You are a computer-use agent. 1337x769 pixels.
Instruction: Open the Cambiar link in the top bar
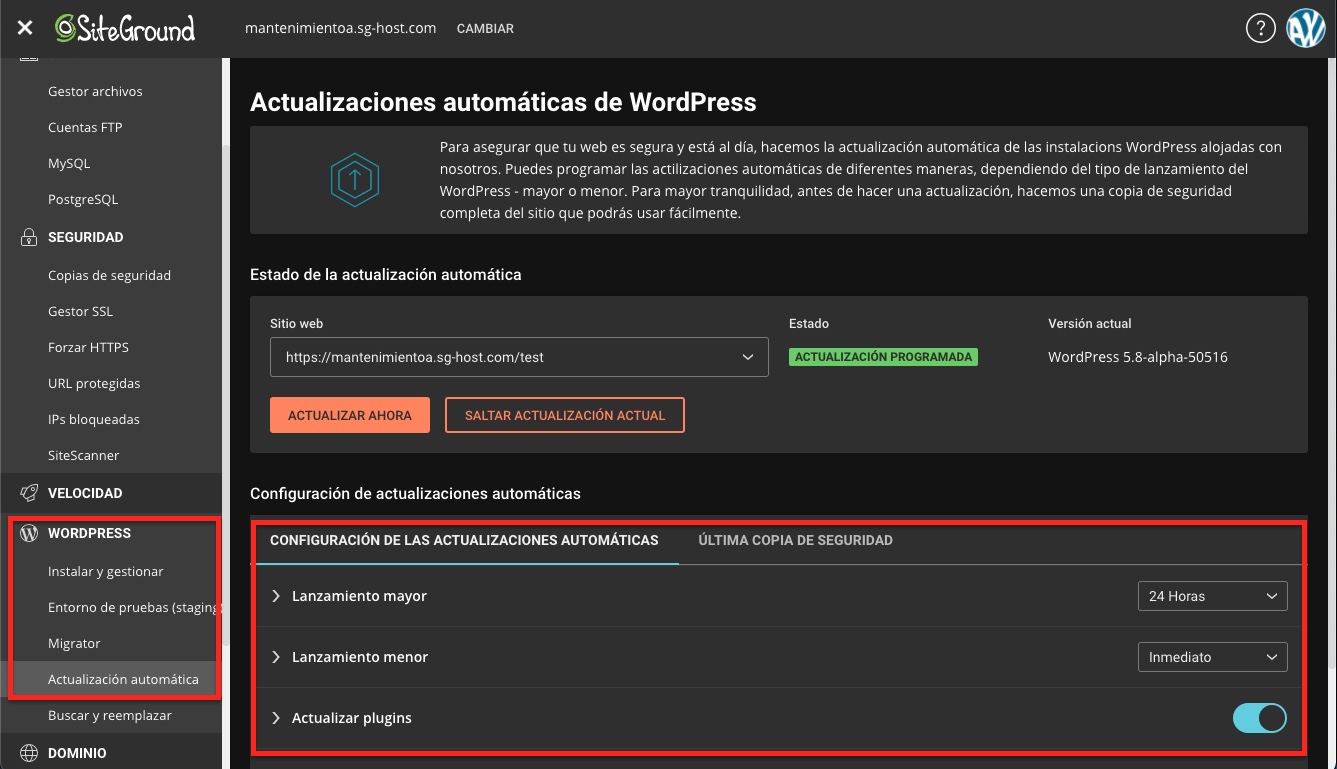485,28
